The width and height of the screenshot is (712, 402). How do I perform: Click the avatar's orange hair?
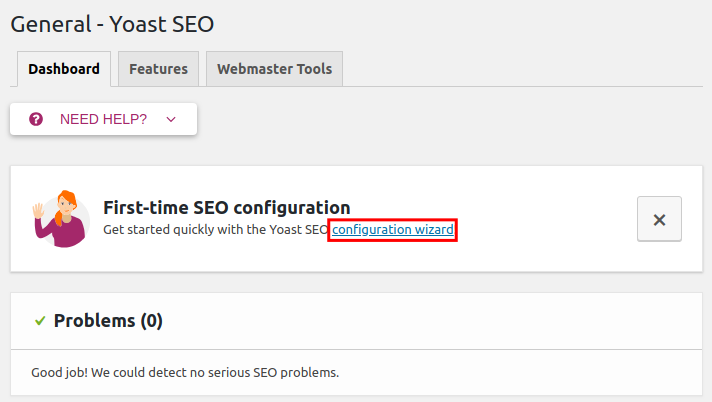pyautogui.click(x=67, y=198)
